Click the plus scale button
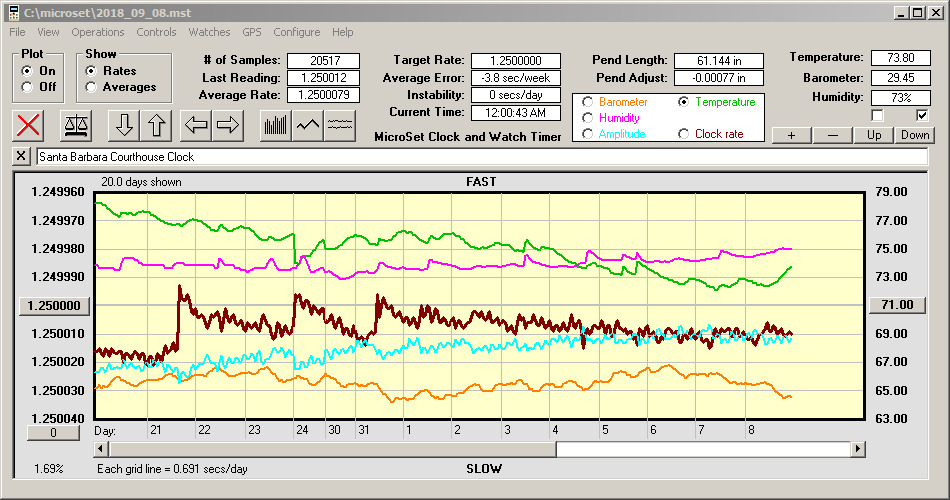 point(791,135)
